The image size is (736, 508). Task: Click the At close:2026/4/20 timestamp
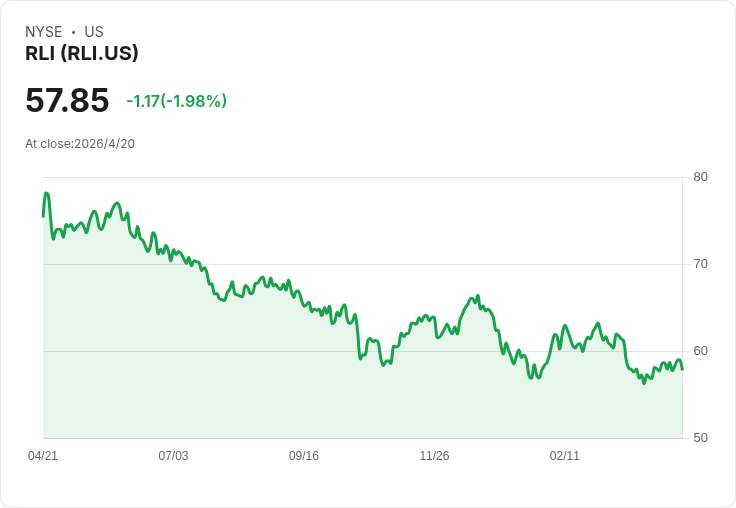(x=80, y=144)
